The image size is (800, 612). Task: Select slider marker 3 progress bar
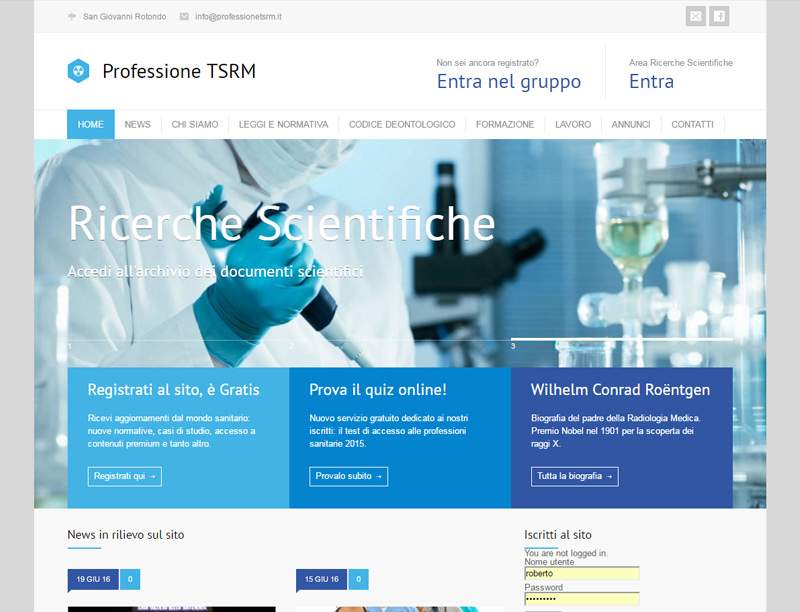coord(621,339)
